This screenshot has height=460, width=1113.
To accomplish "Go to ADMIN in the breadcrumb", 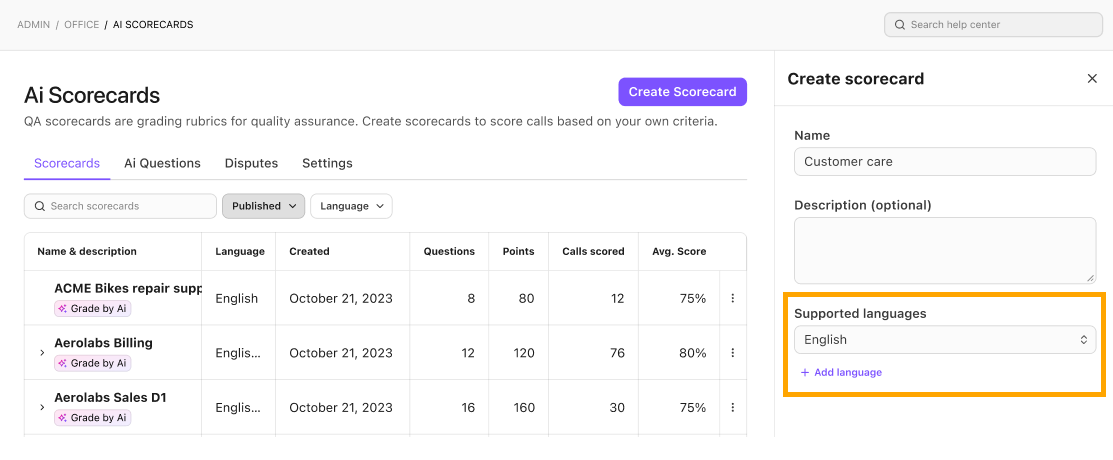I will [x=33, y=25].
